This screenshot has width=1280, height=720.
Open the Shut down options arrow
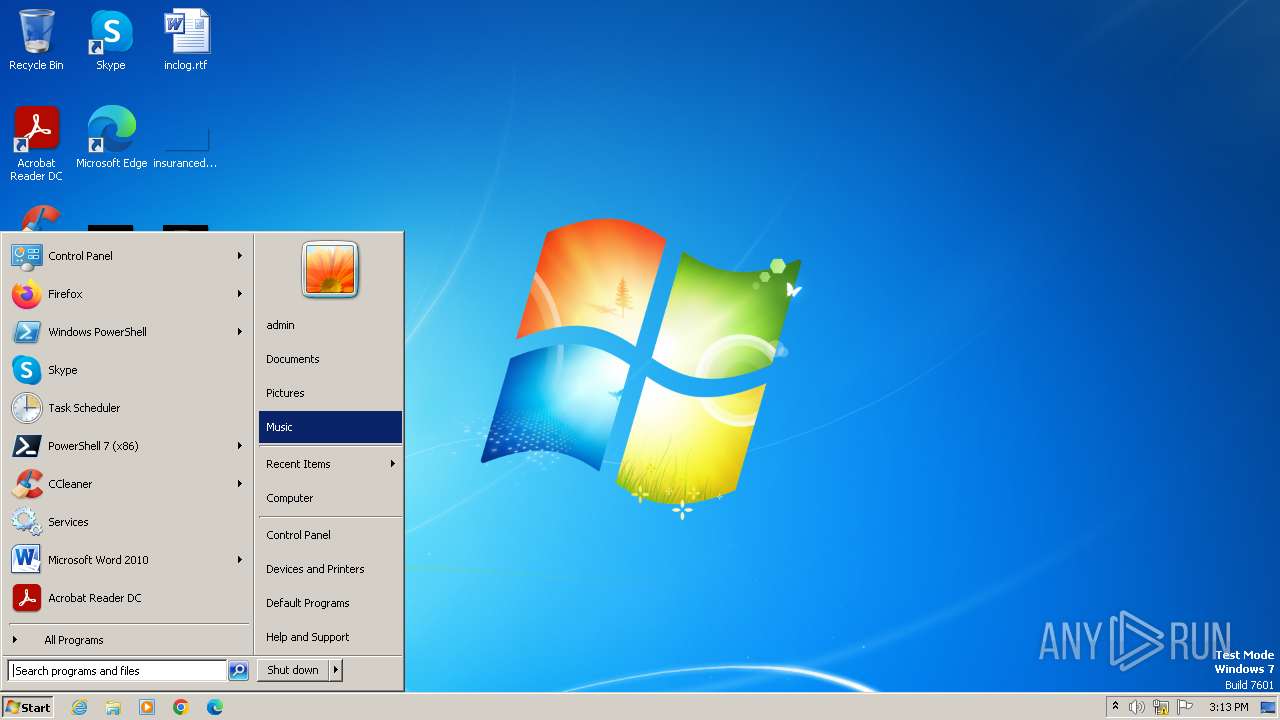(x=336, y=671)
